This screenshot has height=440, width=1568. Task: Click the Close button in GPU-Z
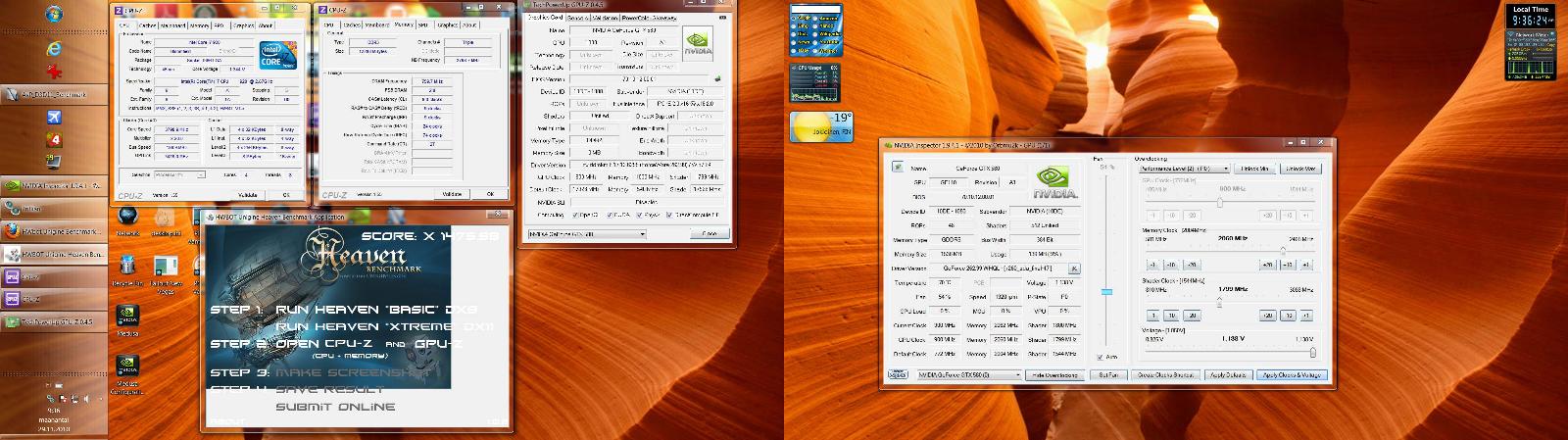click(x=709, y=234)
